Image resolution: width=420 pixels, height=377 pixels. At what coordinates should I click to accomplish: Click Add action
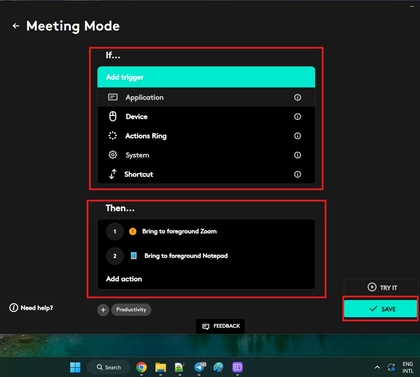click(x=124, y=279)
